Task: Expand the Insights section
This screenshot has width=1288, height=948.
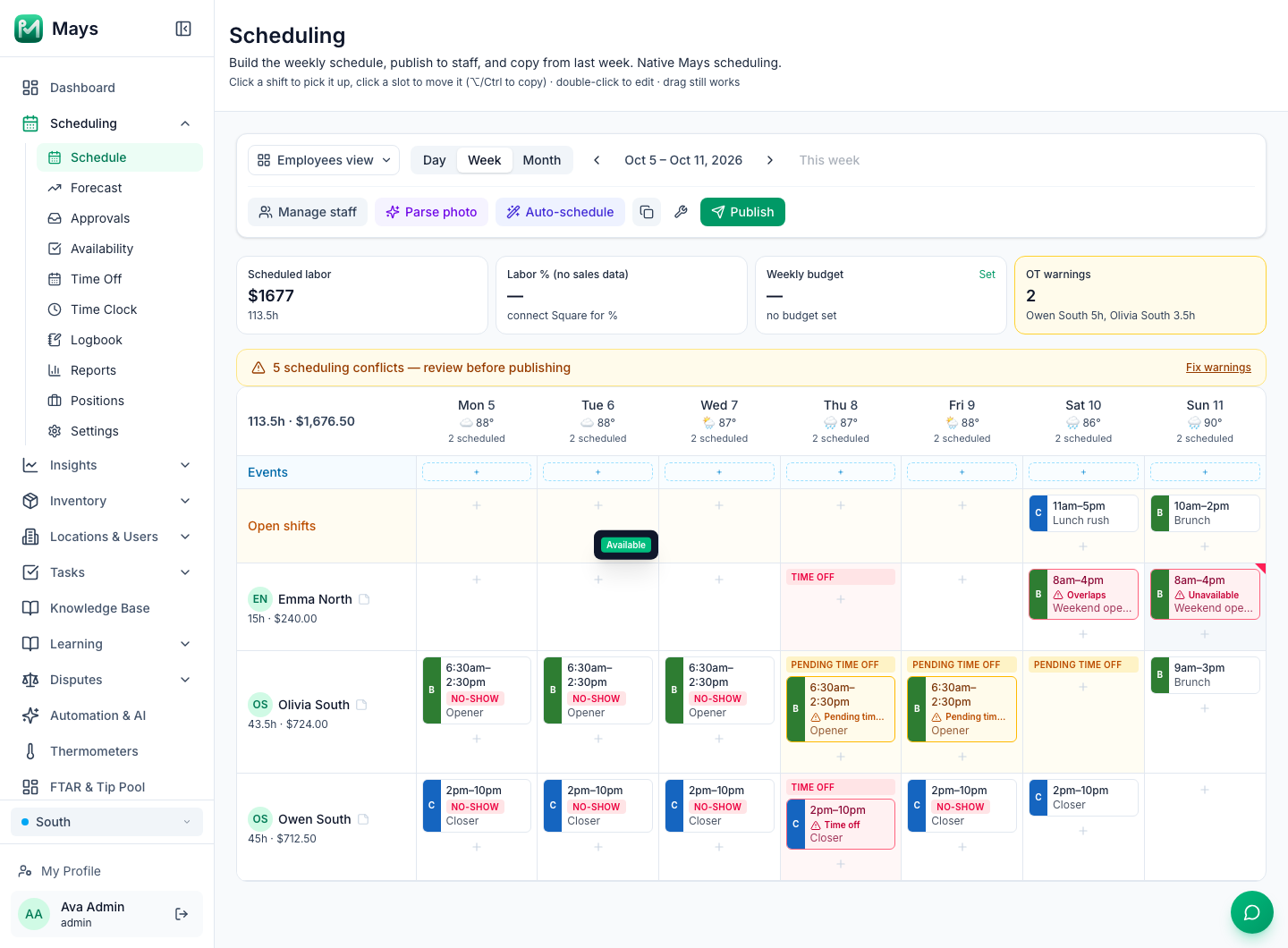Action: (x=107, y=465)
